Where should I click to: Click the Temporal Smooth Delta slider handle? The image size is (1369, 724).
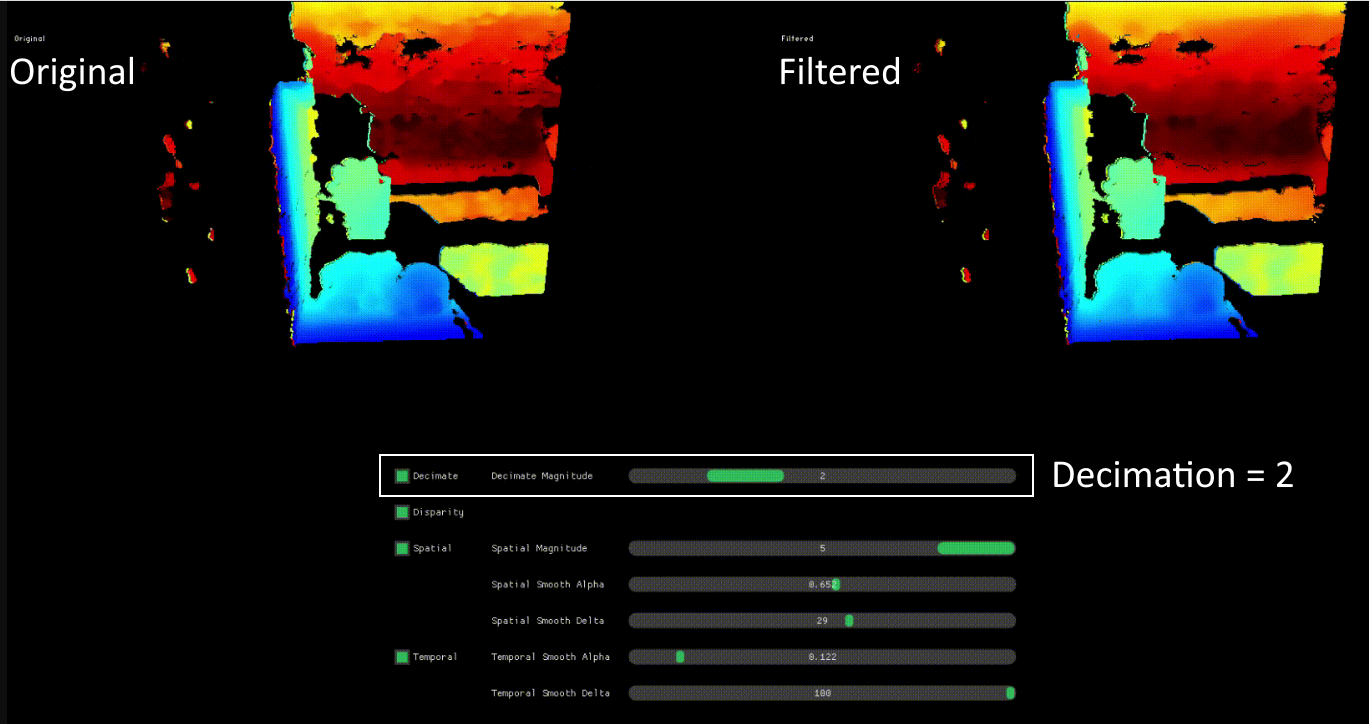click(1009, 692)
